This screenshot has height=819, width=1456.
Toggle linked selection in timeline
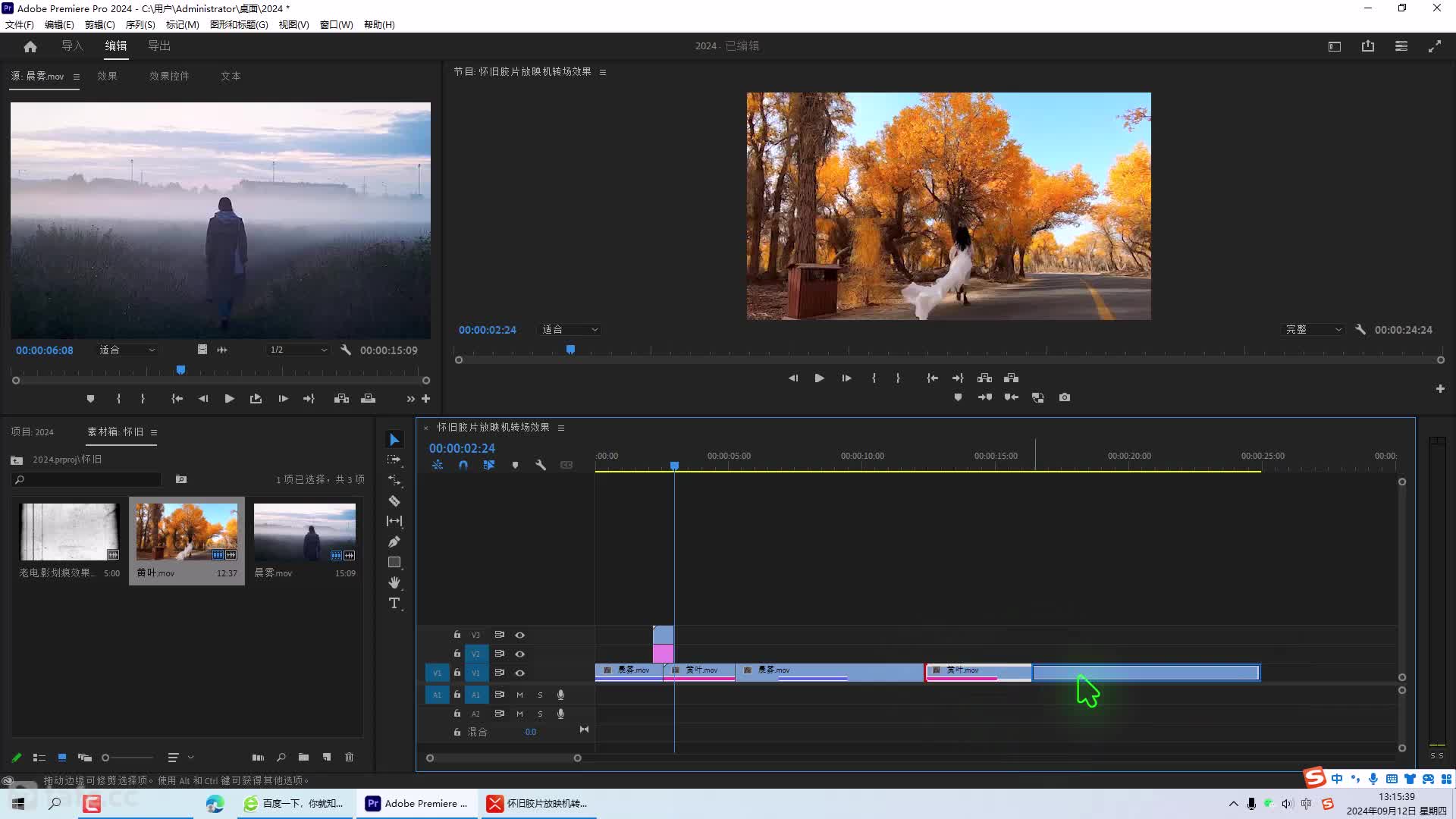click(489, 465)
